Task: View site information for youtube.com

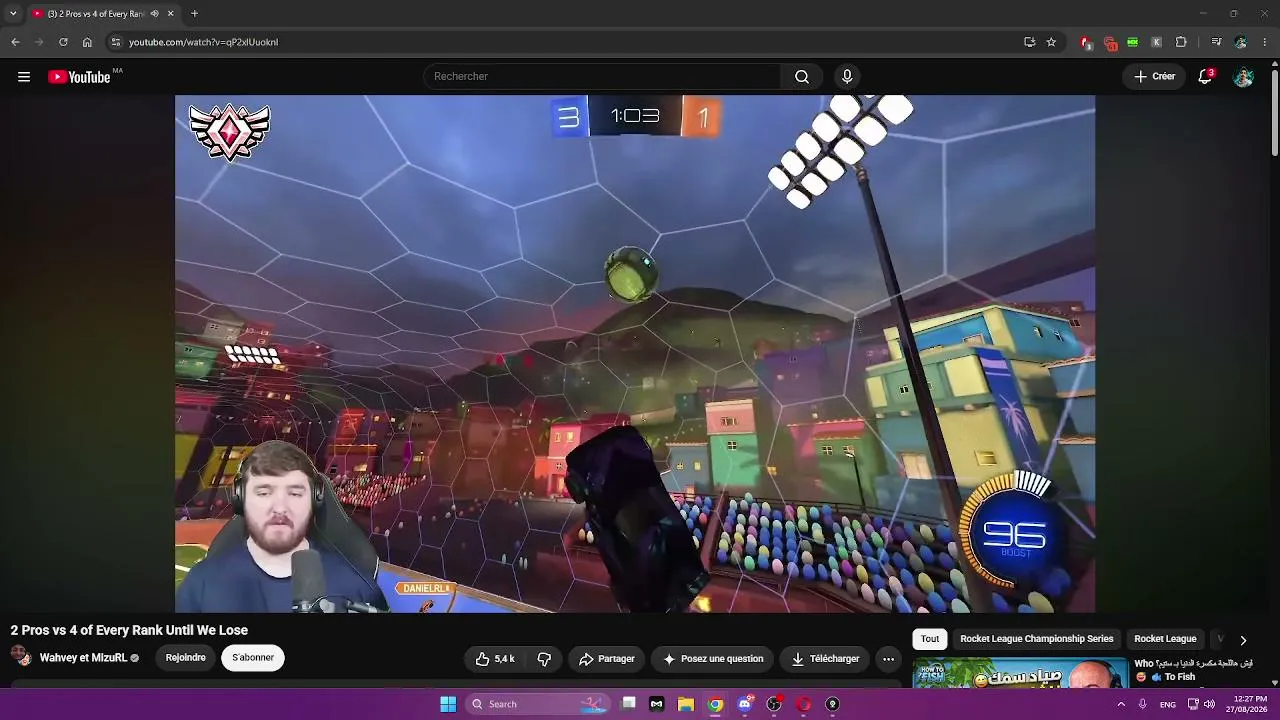Action: click(116, 42)
